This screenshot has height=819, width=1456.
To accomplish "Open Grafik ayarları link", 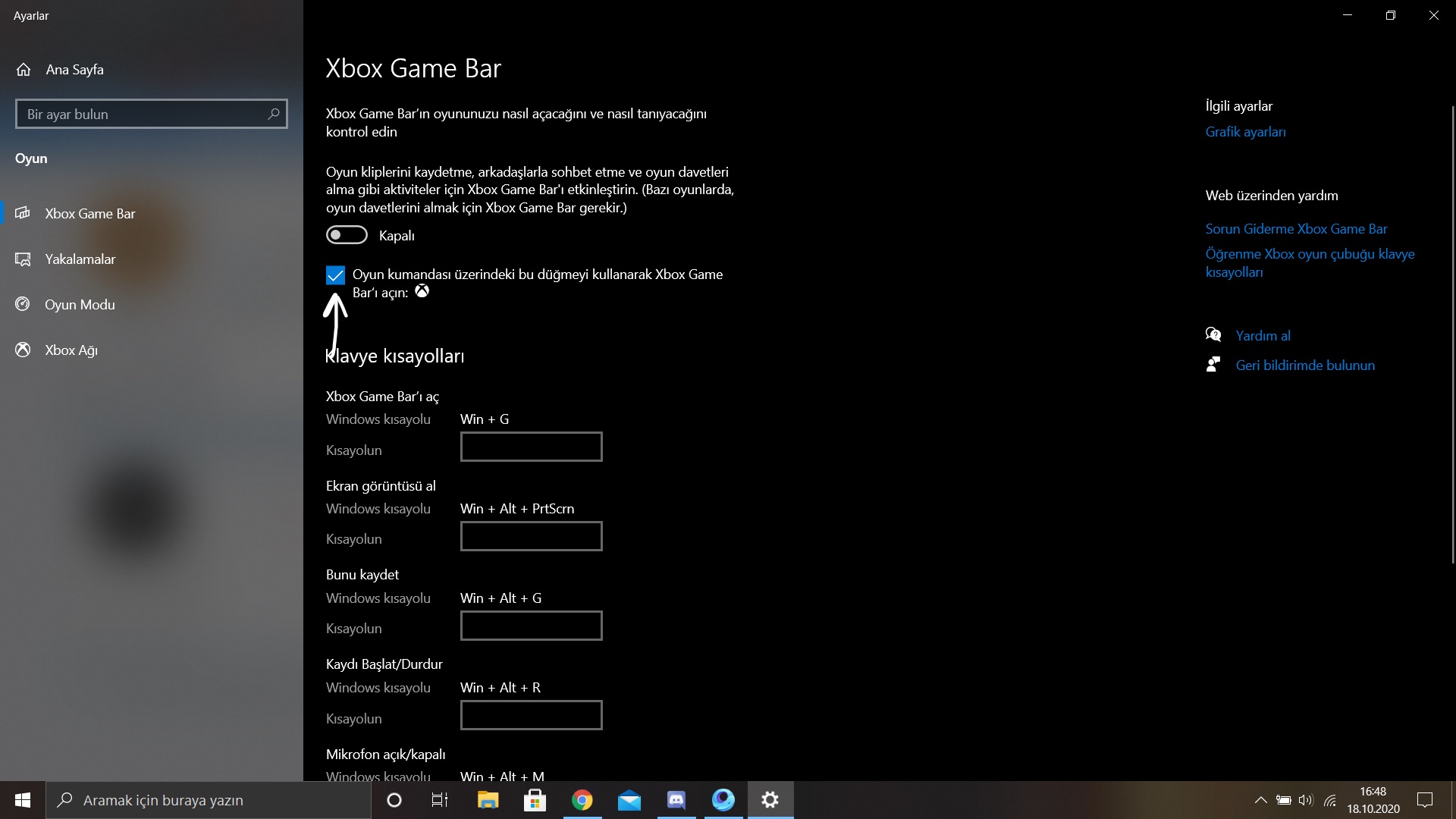I will [1245, 132].
